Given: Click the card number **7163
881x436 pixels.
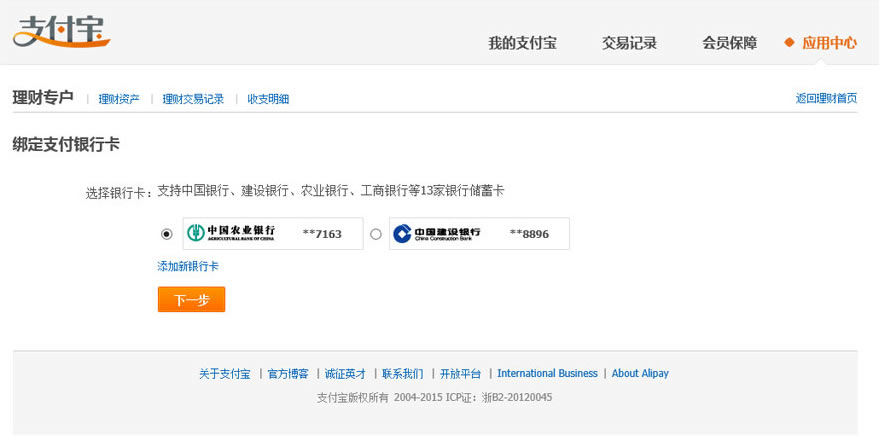Looking at the screenshot, I should 322,234.
